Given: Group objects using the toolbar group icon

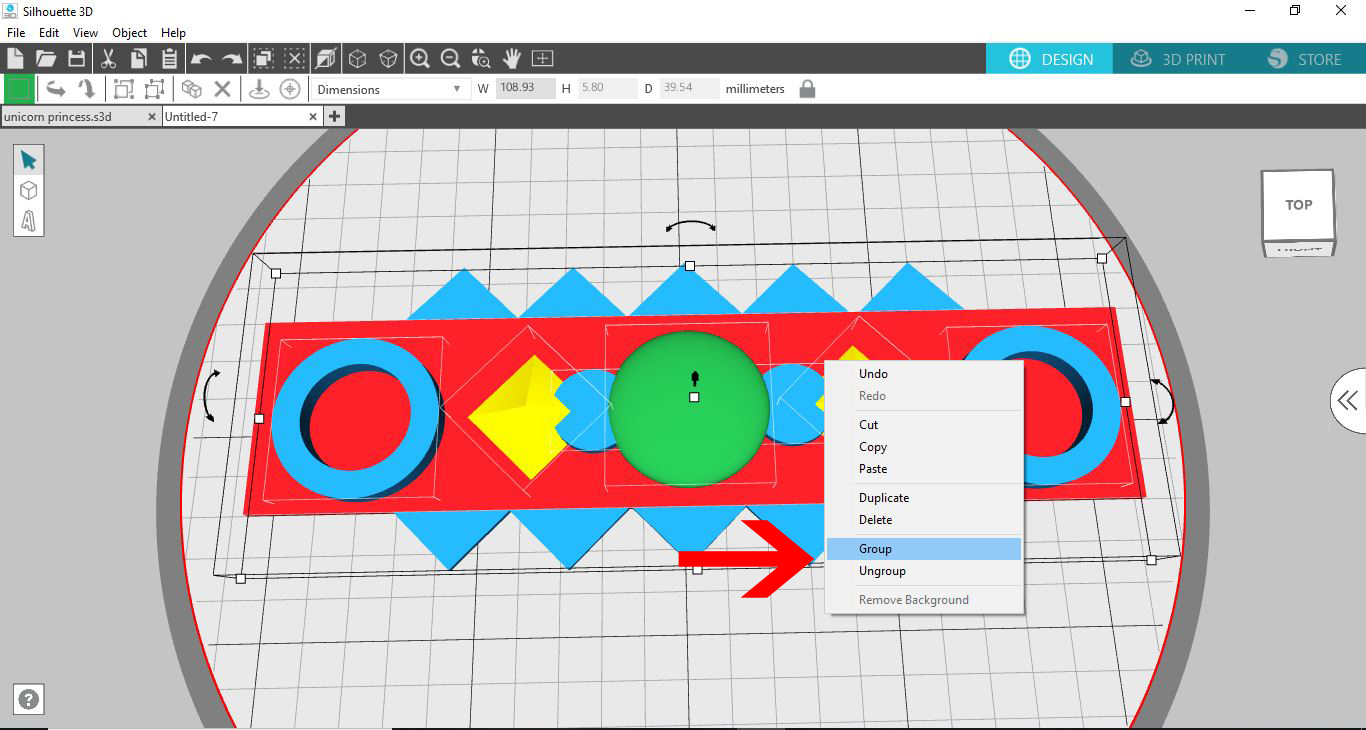Looking at the screenshot, I should click(x=123, y=89).
